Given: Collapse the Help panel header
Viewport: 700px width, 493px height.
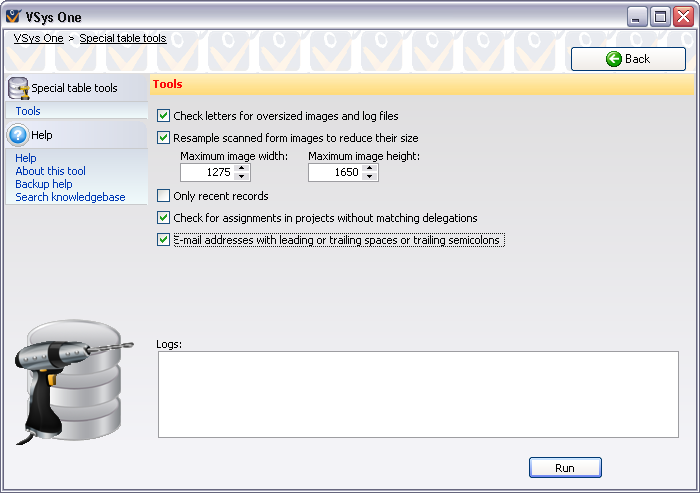Looking at the screenshot, I should pyautogui.click(x=76, y=135).
